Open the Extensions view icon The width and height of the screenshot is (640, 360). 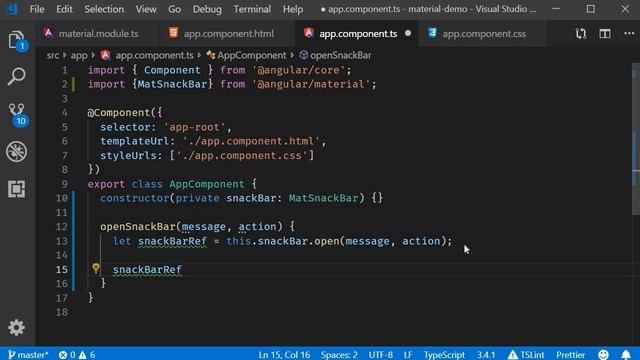click(x=16, y=189)
